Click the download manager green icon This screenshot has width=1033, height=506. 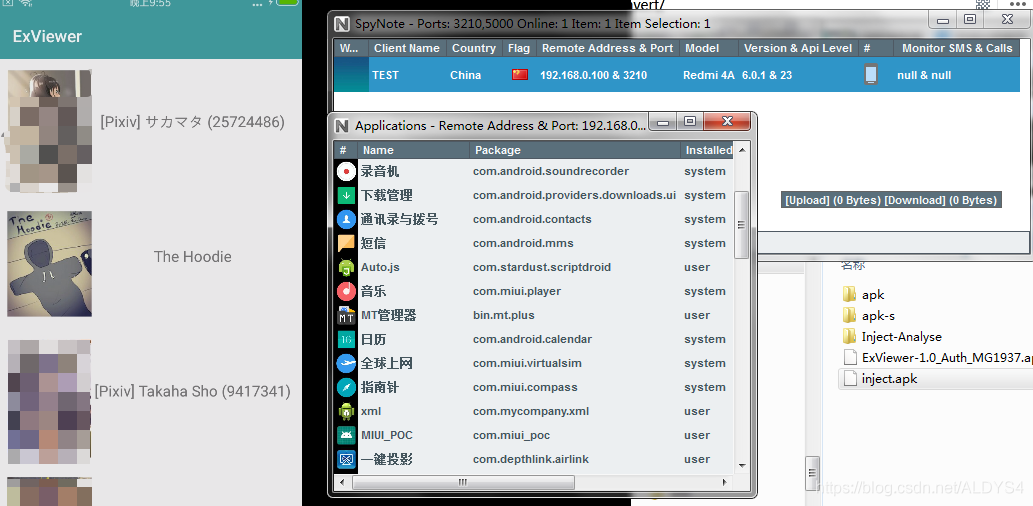tap(346, 196)
